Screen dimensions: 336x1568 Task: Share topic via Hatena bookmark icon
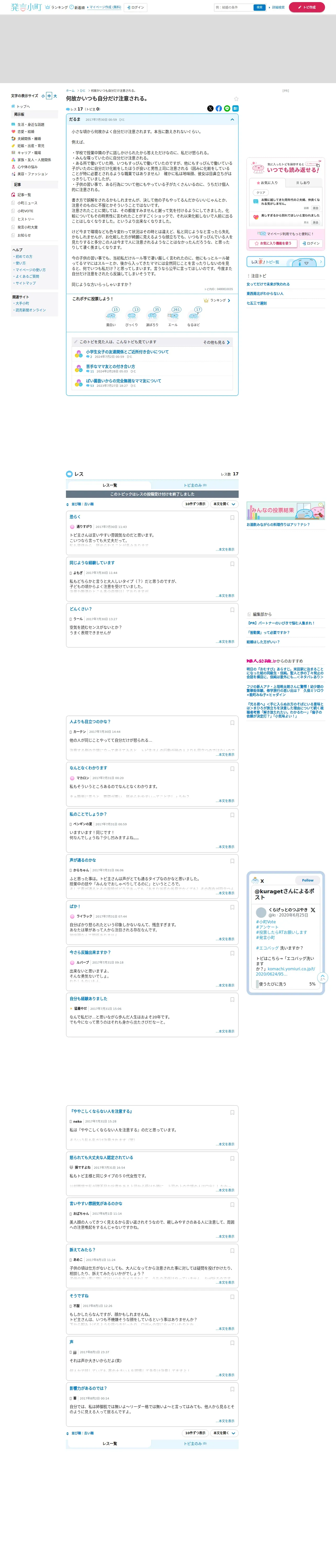(235, 108)
